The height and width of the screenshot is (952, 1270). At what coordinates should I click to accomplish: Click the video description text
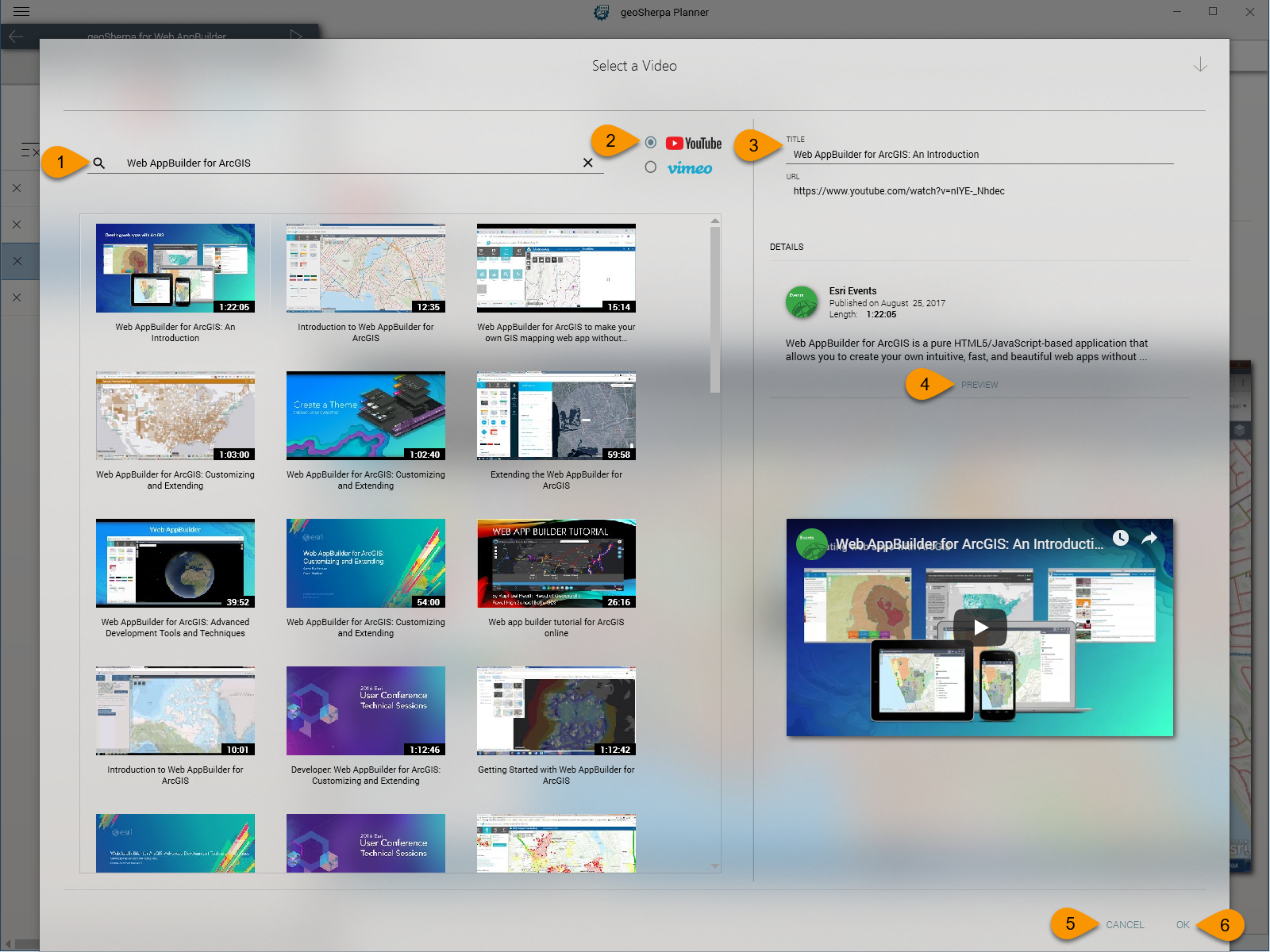click(x=967, y=350)
